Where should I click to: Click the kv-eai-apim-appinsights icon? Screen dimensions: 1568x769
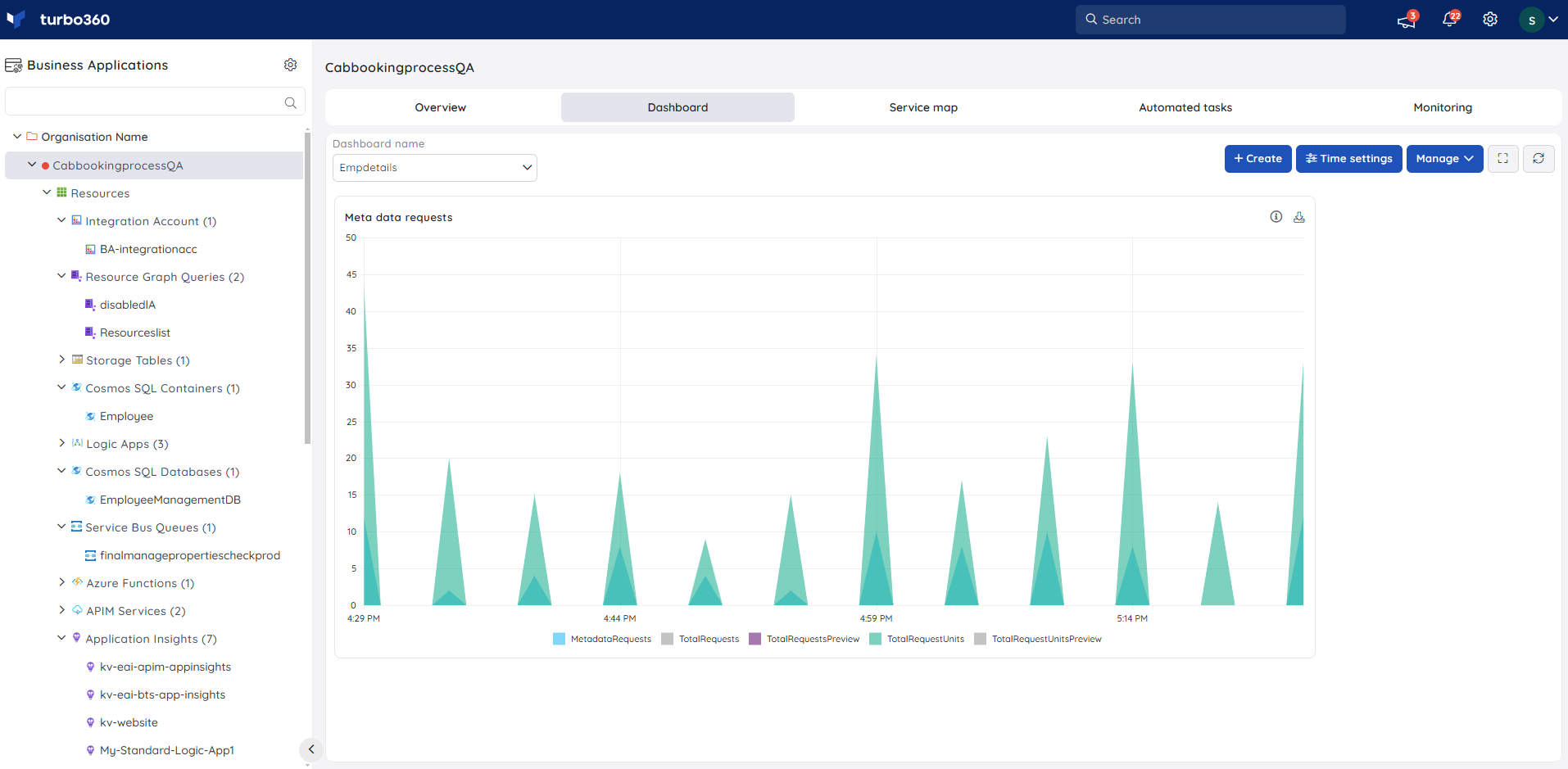point(91,667)
